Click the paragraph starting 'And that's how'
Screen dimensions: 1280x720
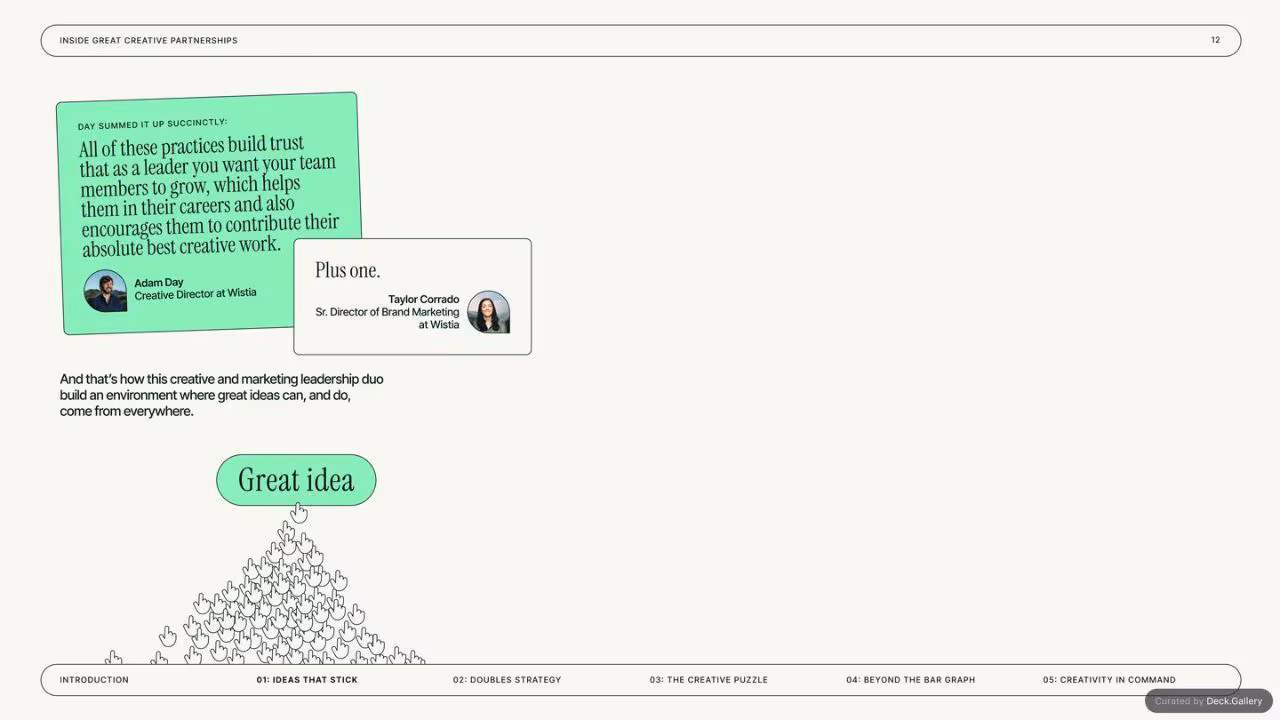[x=221, y=395]
